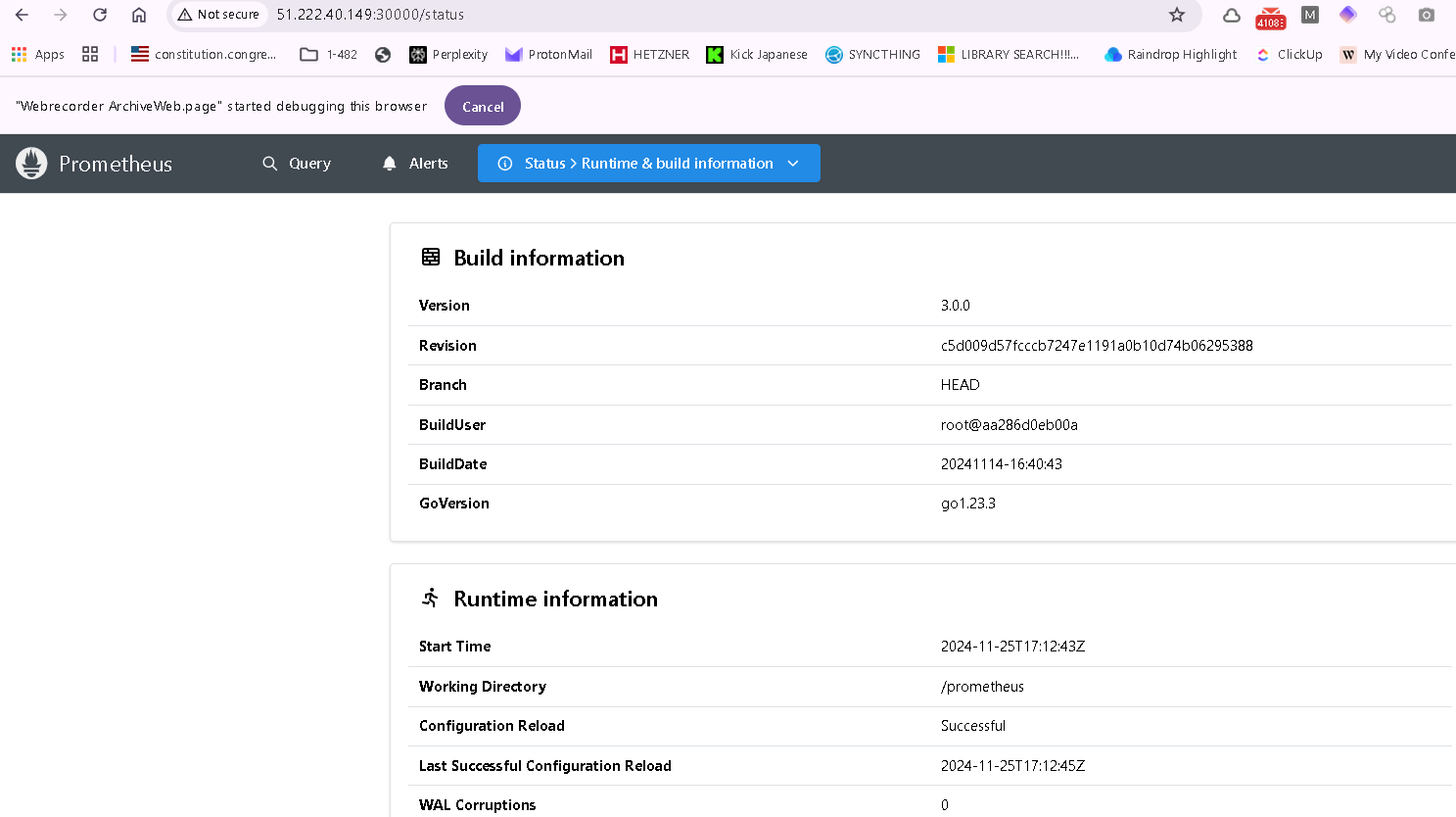This screenshot has width=1456, height=817.
Task: Open the Perplexity bookmark
Action: (x=448, y=55)
